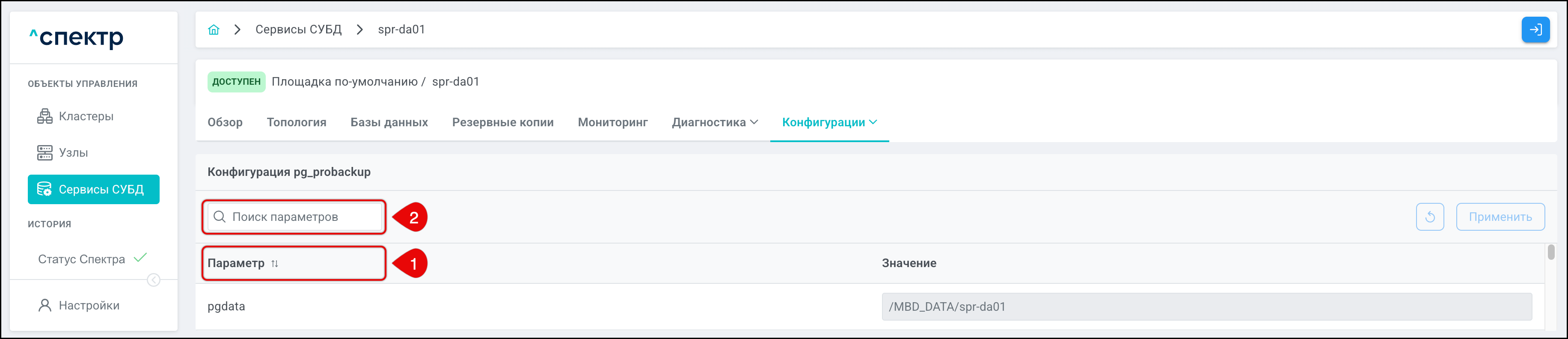1568x339 pixels.
Task: Click the logout icon button
Action: [1535, 30]
